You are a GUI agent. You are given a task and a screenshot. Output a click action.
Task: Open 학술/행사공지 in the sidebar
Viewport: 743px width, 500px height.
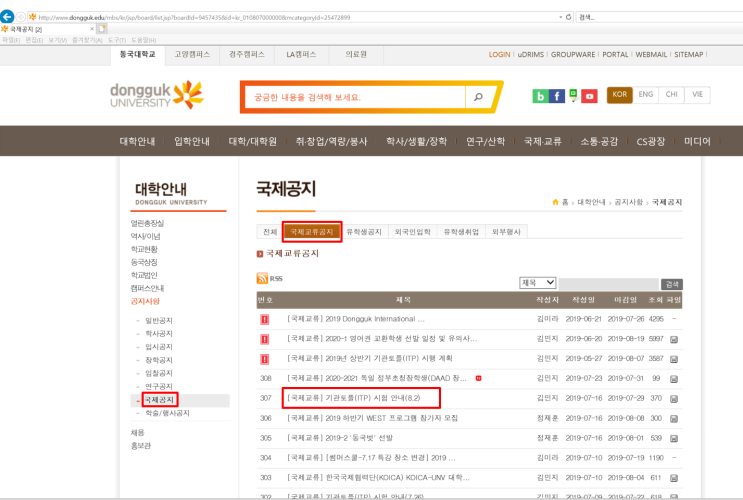(x=167, y=413)
